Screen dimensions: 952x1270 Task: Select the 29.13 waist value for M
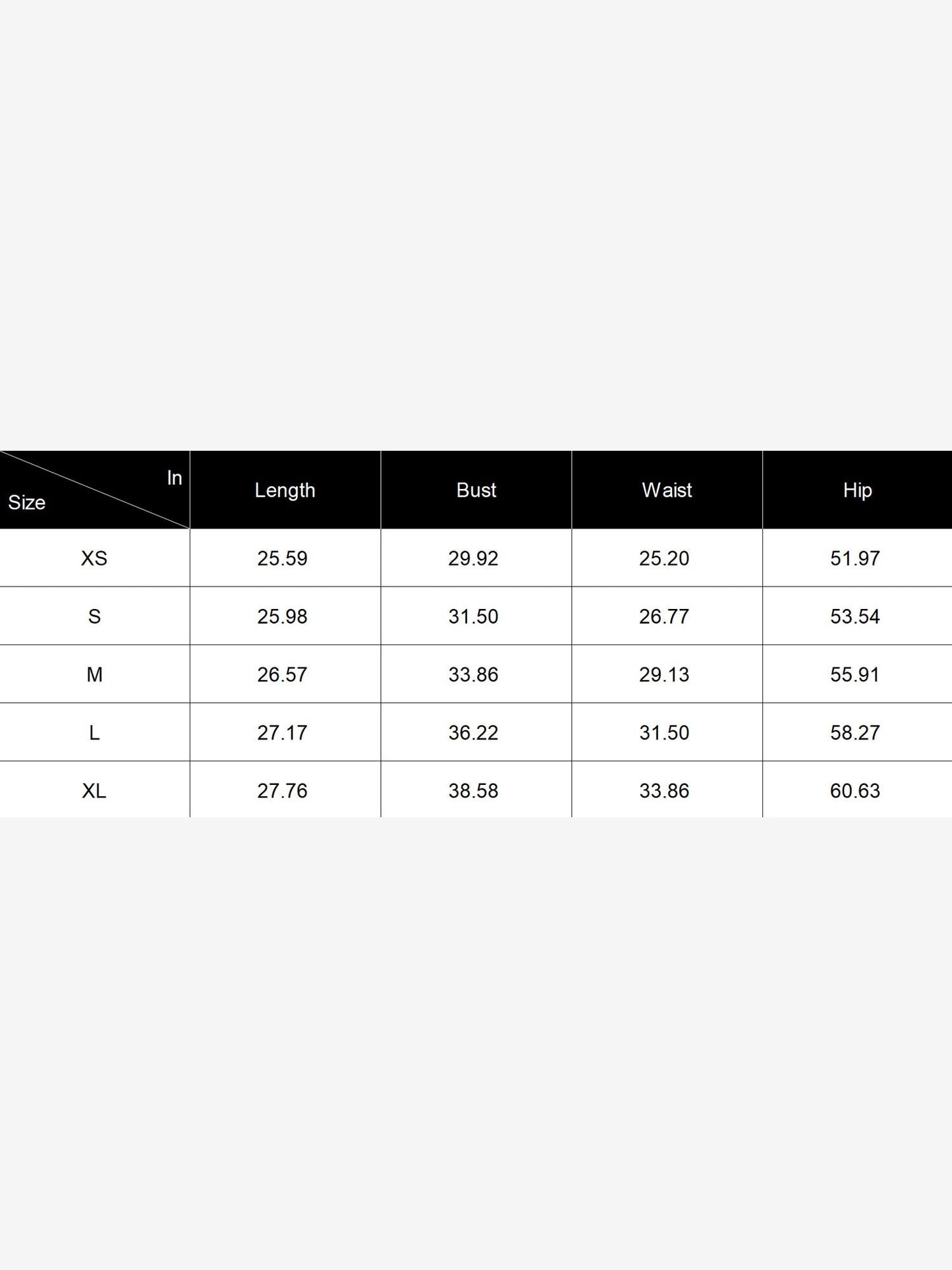664,674
